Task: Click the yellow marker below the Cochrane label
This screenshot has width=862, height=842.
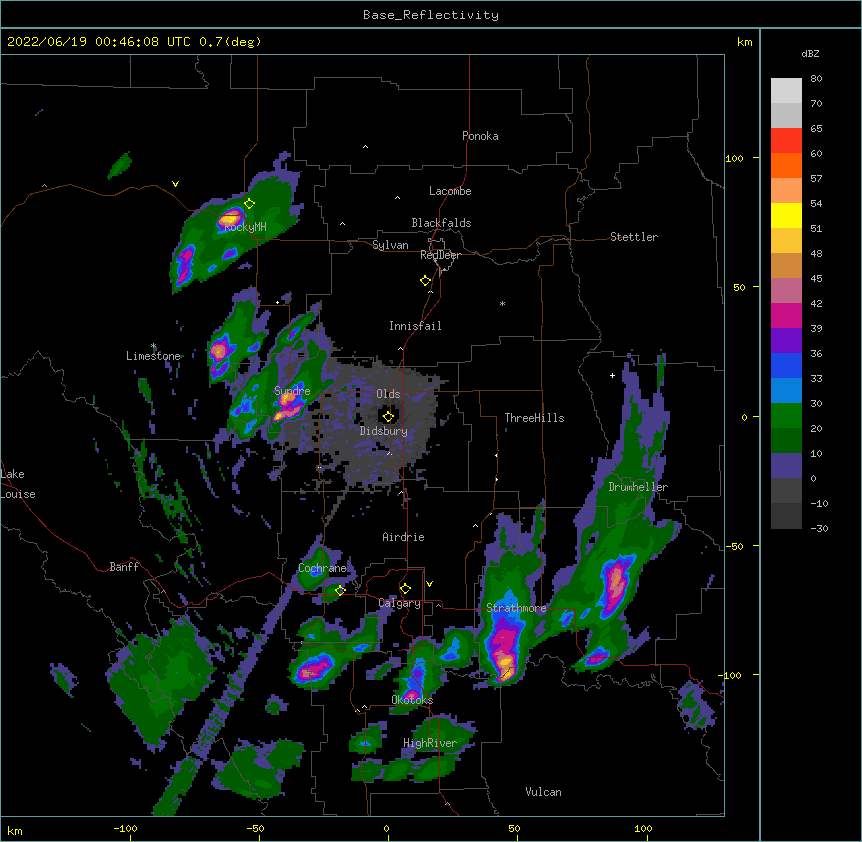Action: coord(340,590)
